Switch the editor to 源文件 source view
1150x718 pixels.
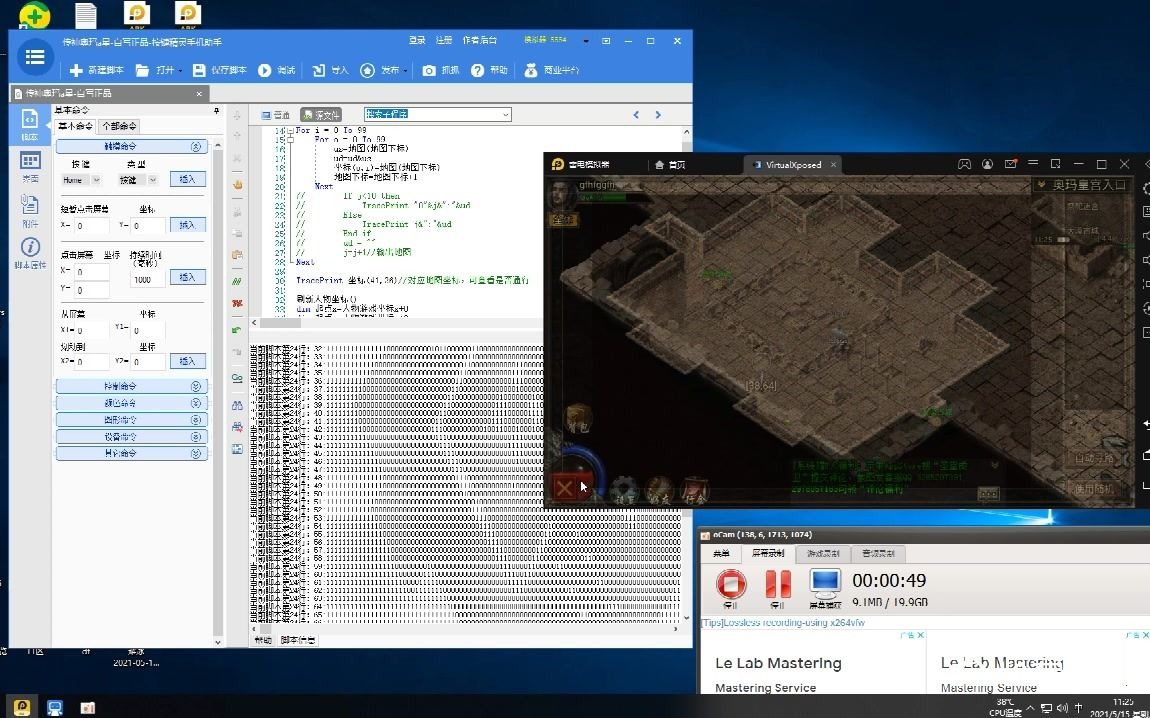coord(321,115)
